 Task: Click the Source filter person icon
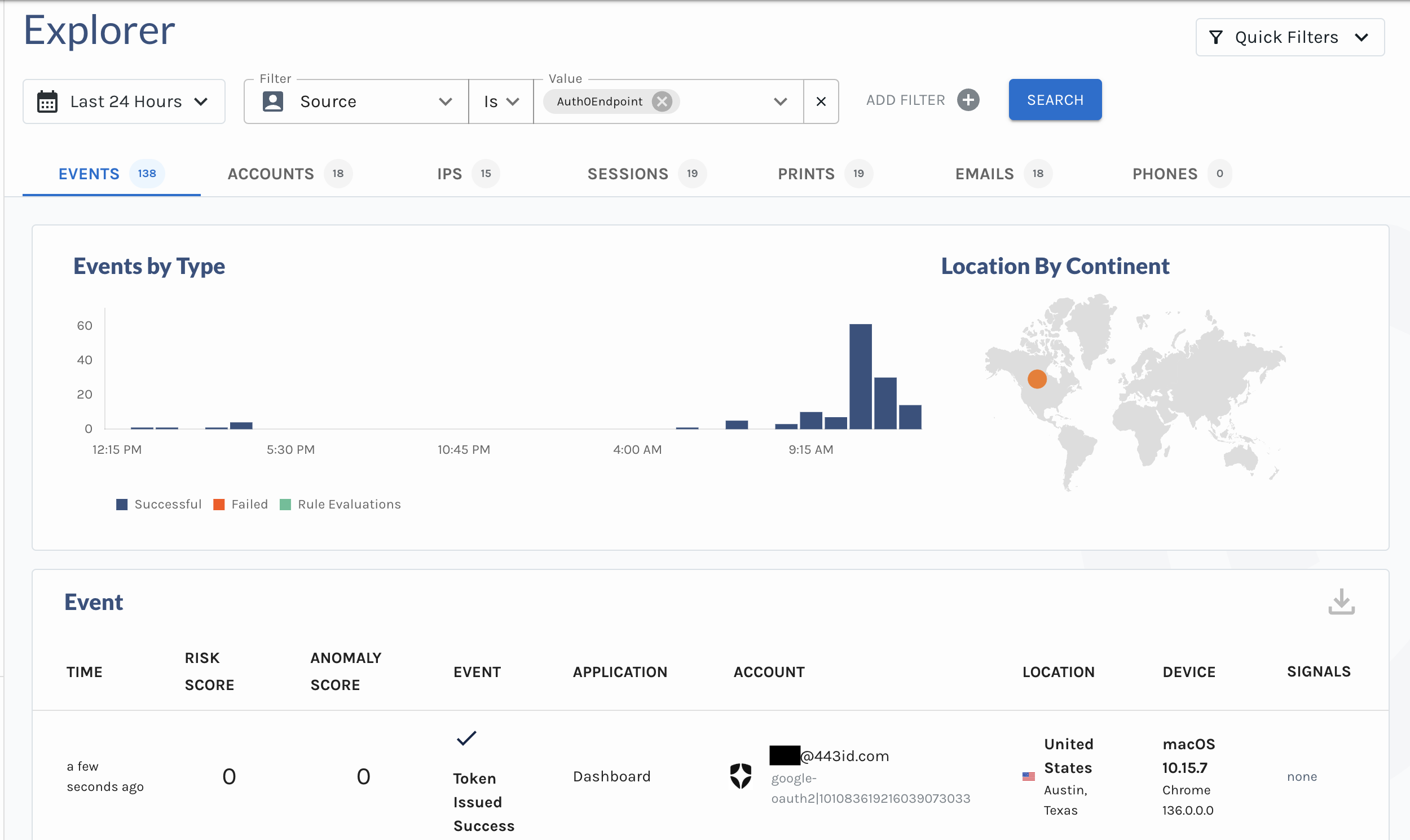[x=273, y=102]
